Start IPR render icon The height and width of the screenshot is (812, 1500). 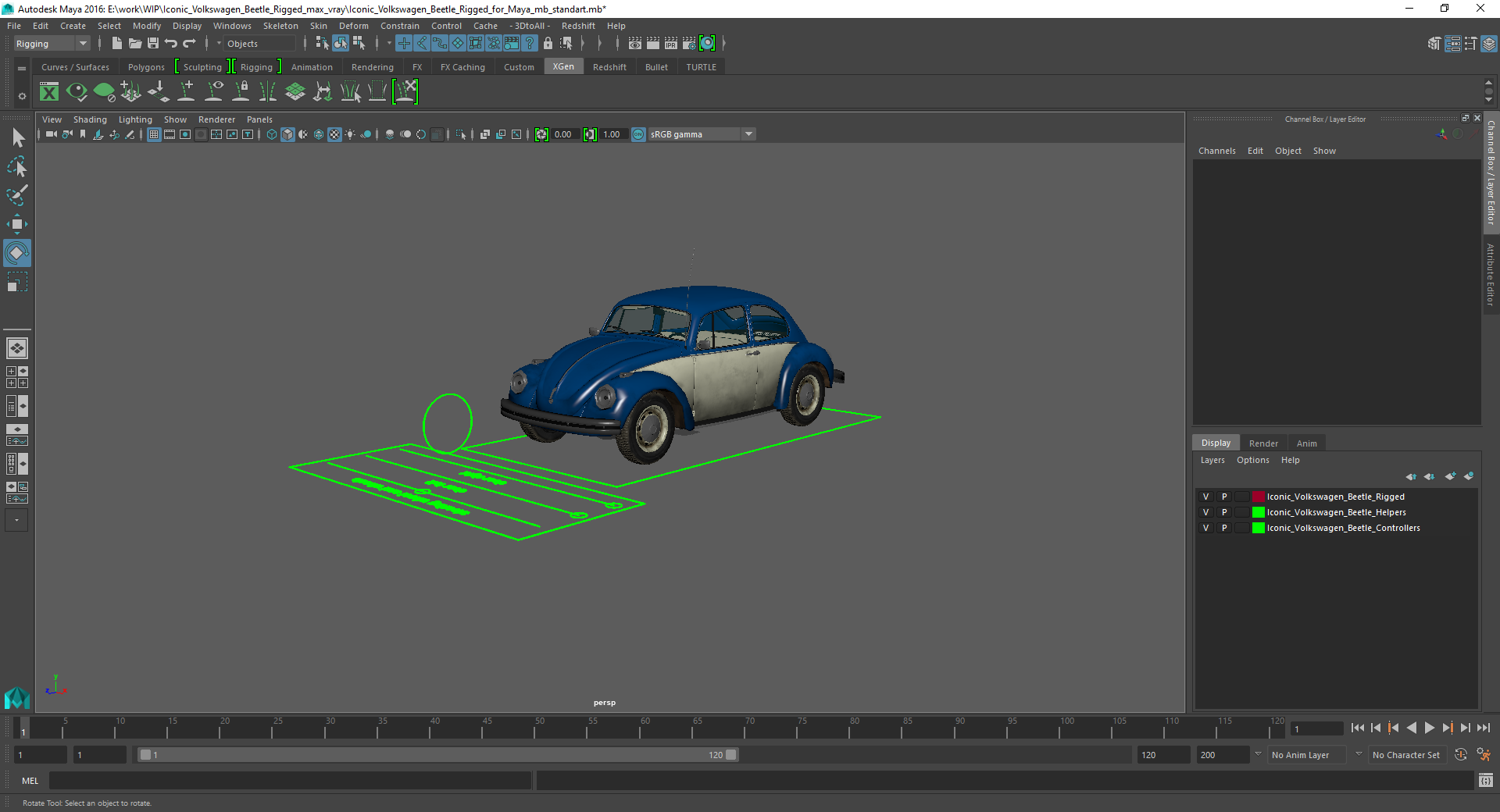tap(670, 44)
